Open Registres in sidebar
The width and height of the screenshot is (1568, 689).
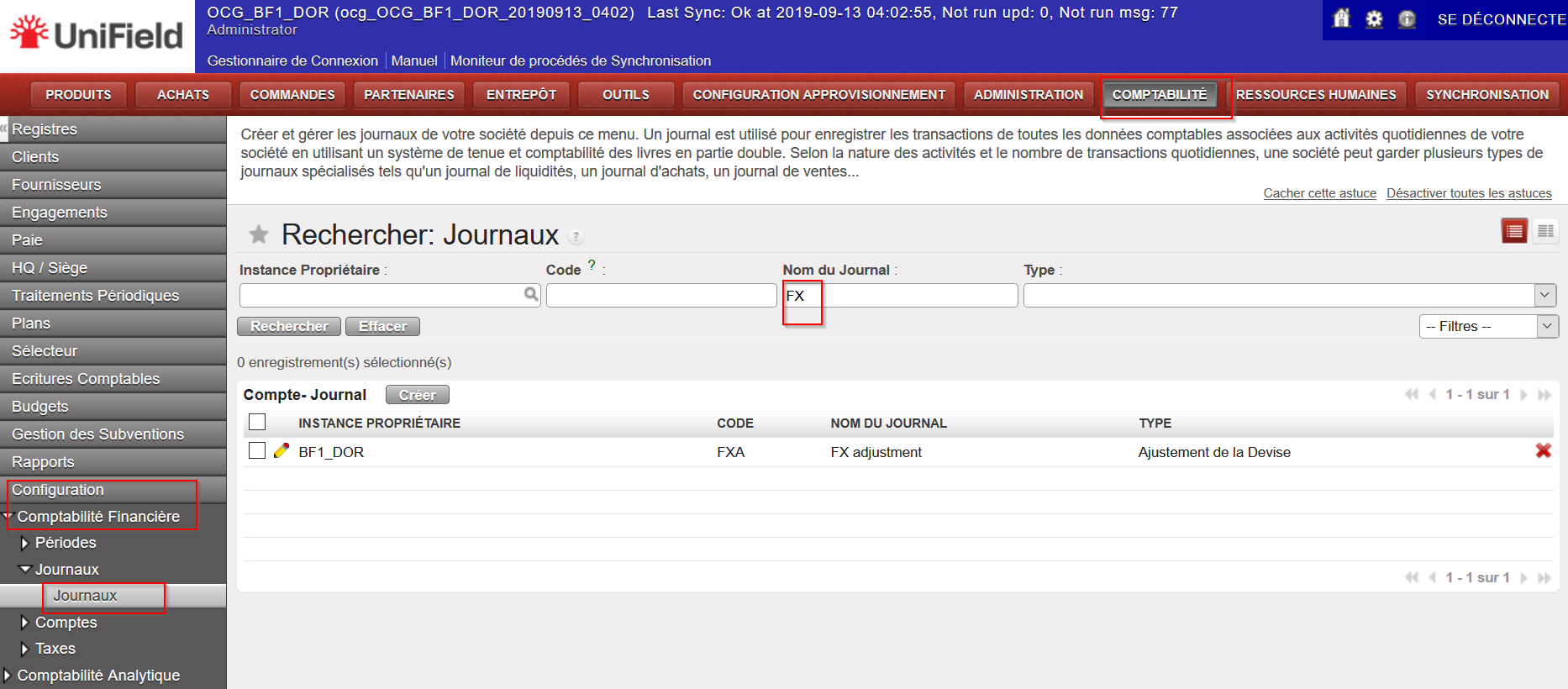tap(113, 129)
